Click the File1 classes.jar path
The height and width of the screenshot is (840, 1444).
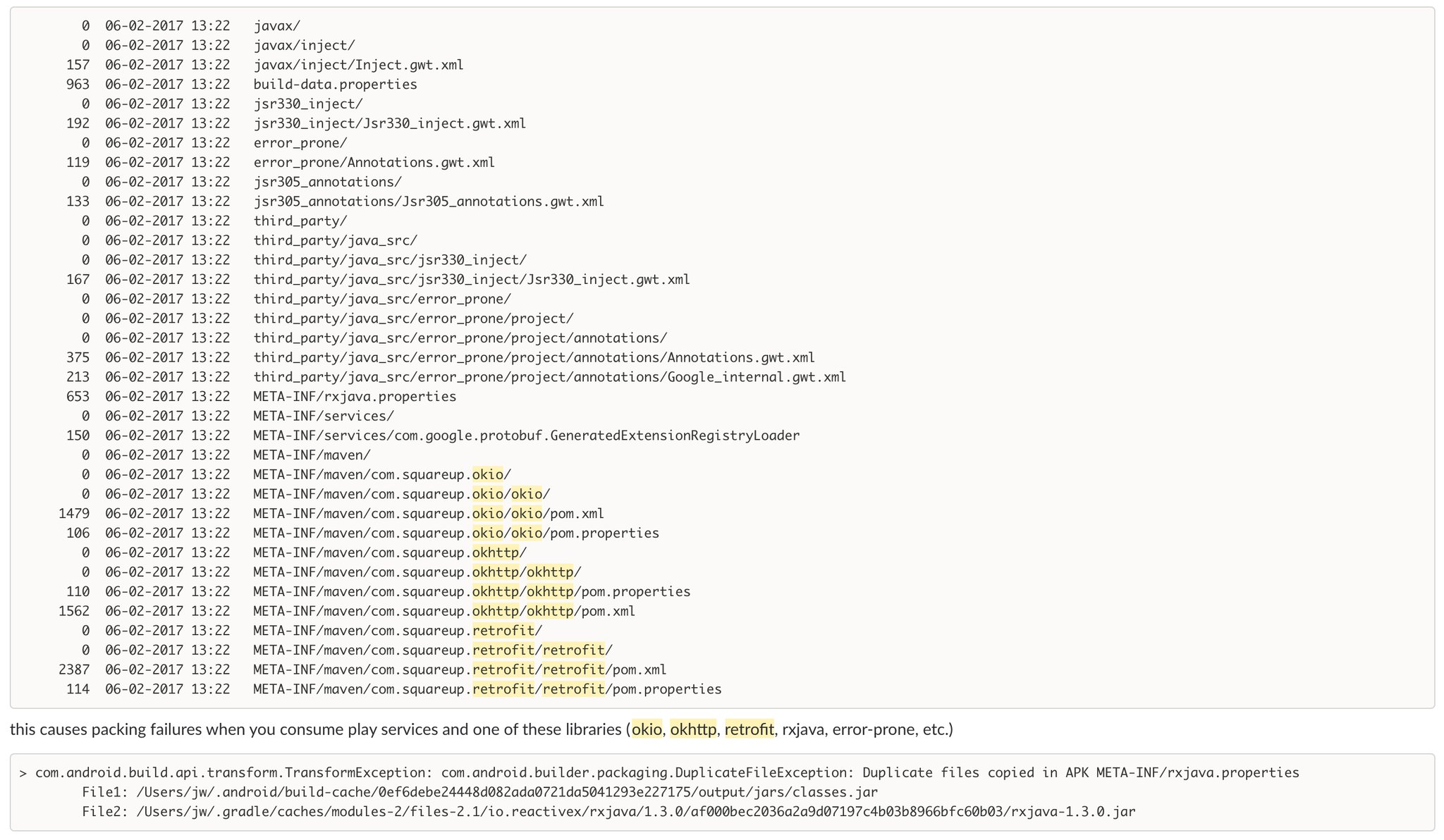pos(506,792)
